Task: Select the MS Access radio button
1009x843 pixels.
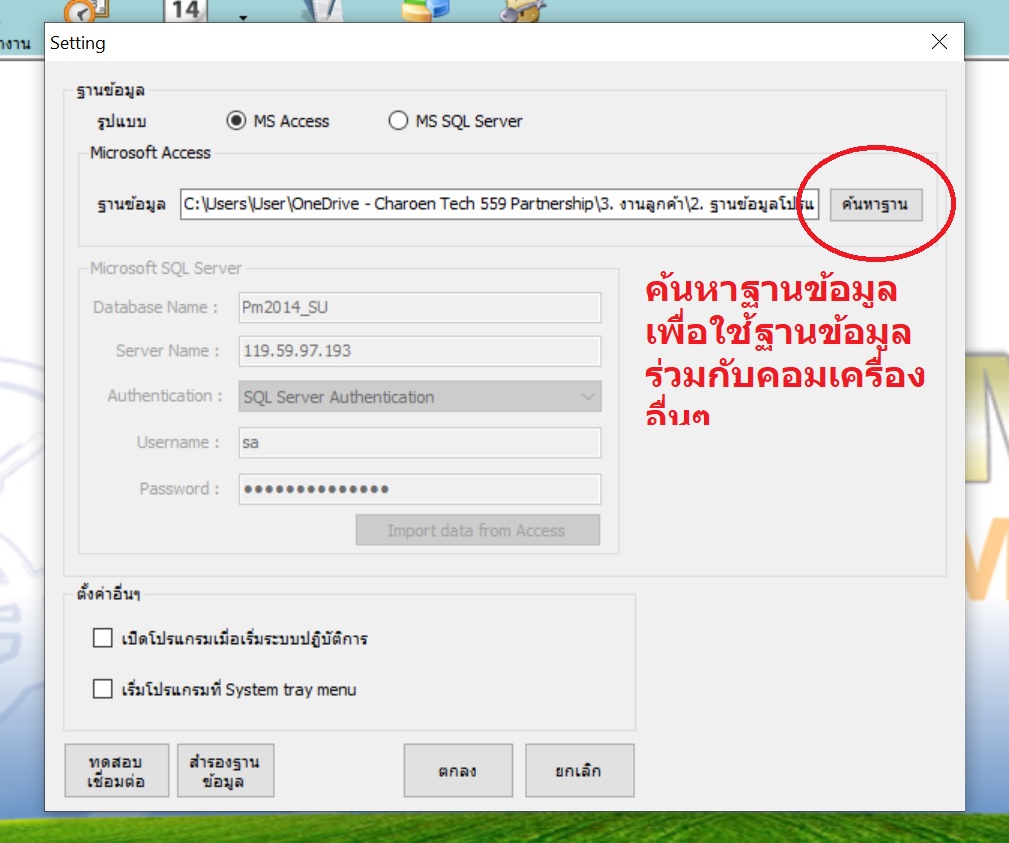Action: (x=236, y=121)
